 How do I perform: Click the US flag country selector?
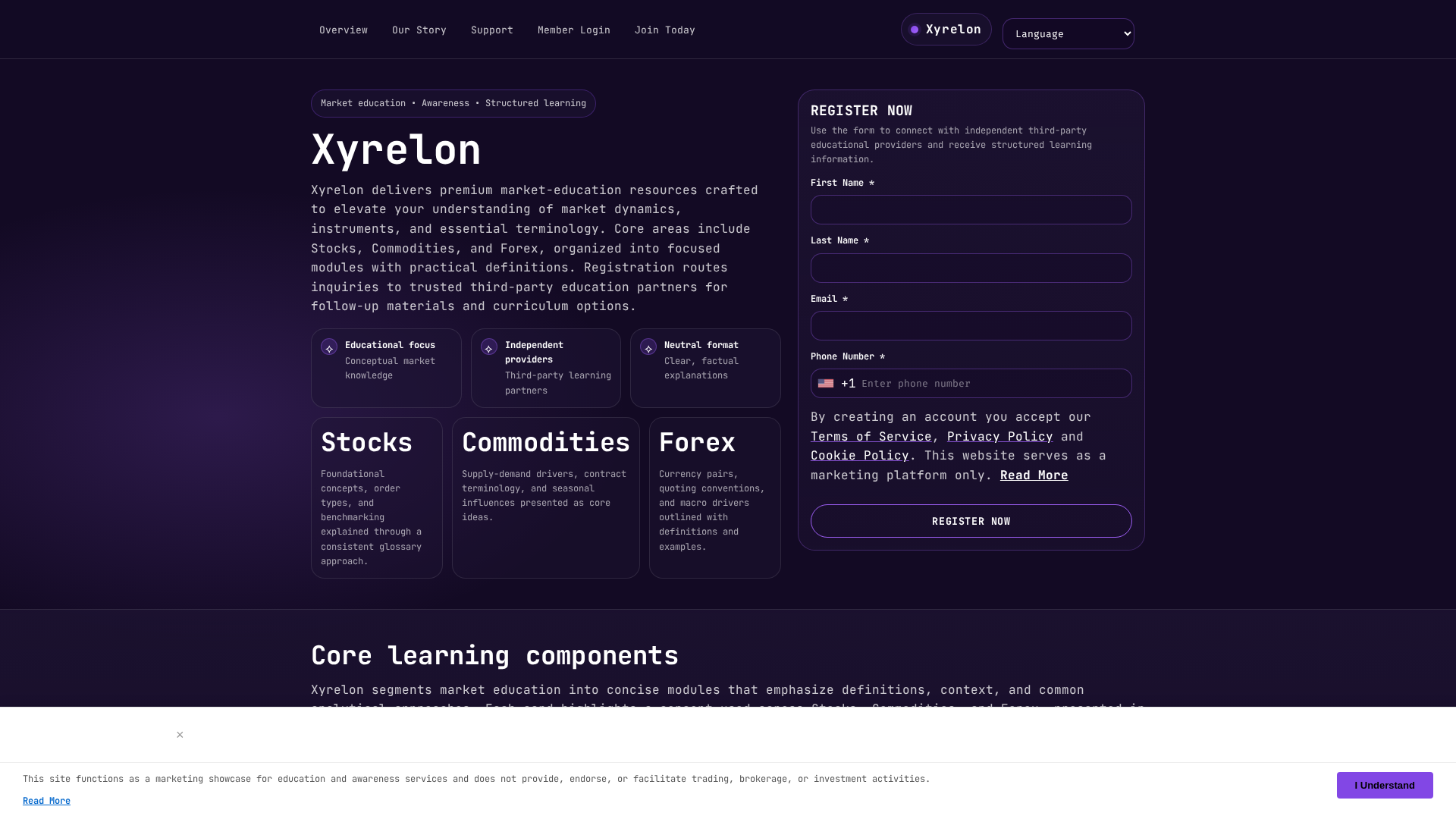point(826,384)
